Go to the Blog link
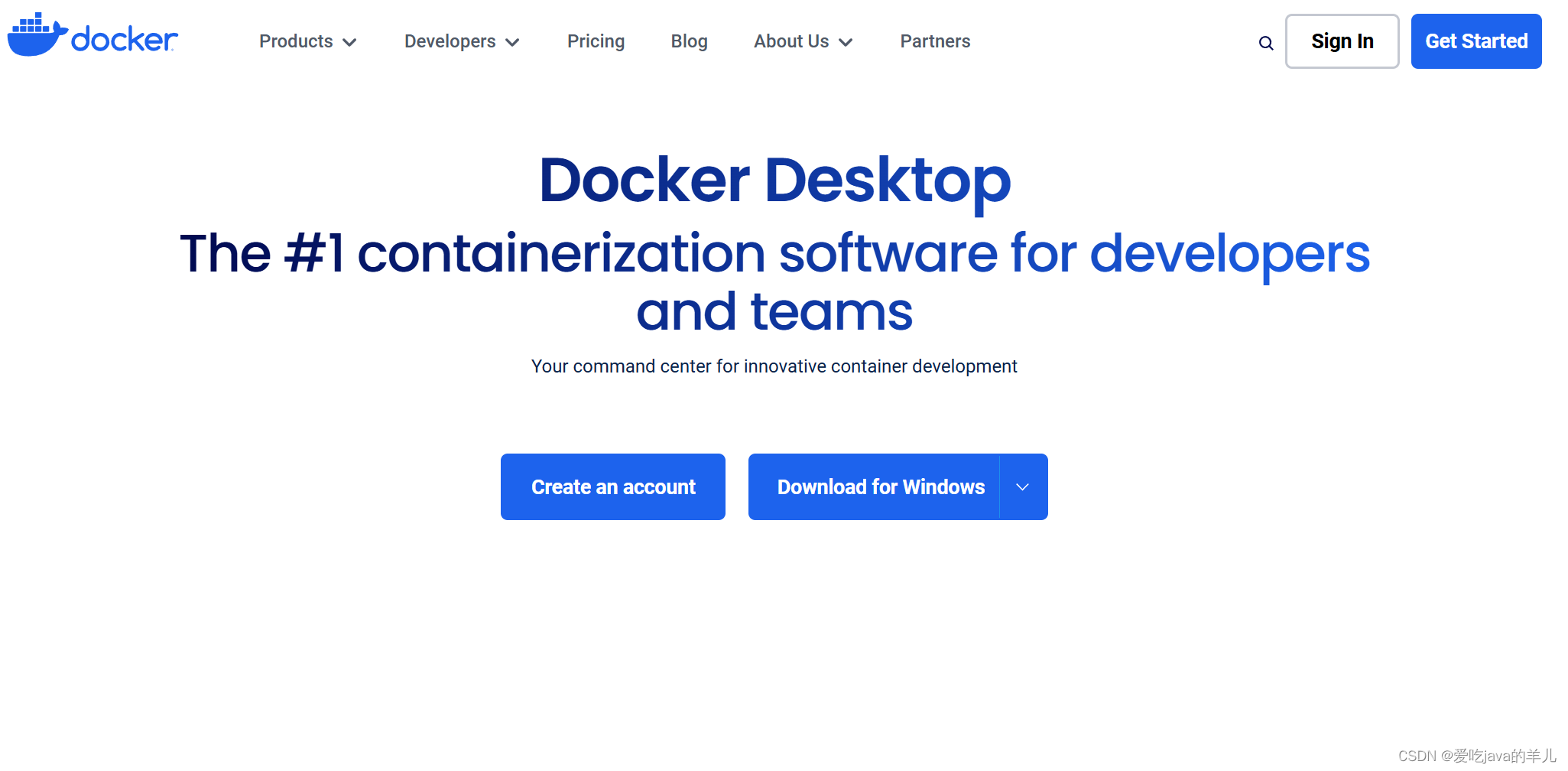 point(689,41)
